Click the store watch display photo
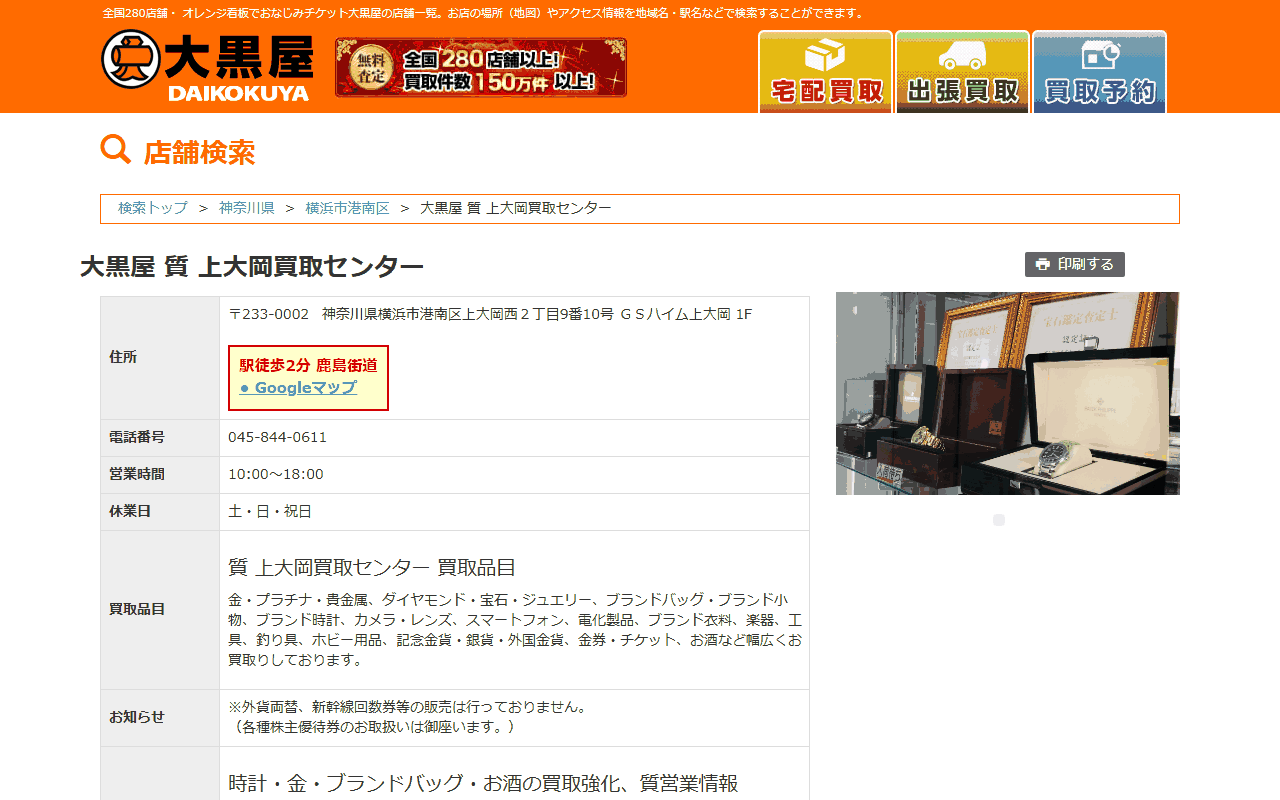This screenshot has height=800, width=1280. coord(1008,393)
